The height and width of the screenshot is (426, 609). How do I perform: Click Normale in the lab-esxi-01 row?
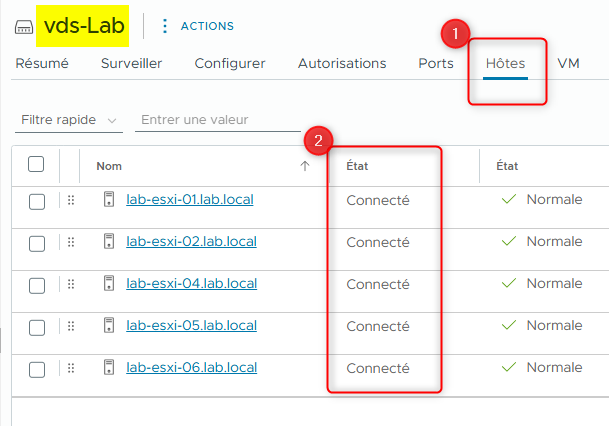pos(554,200)
